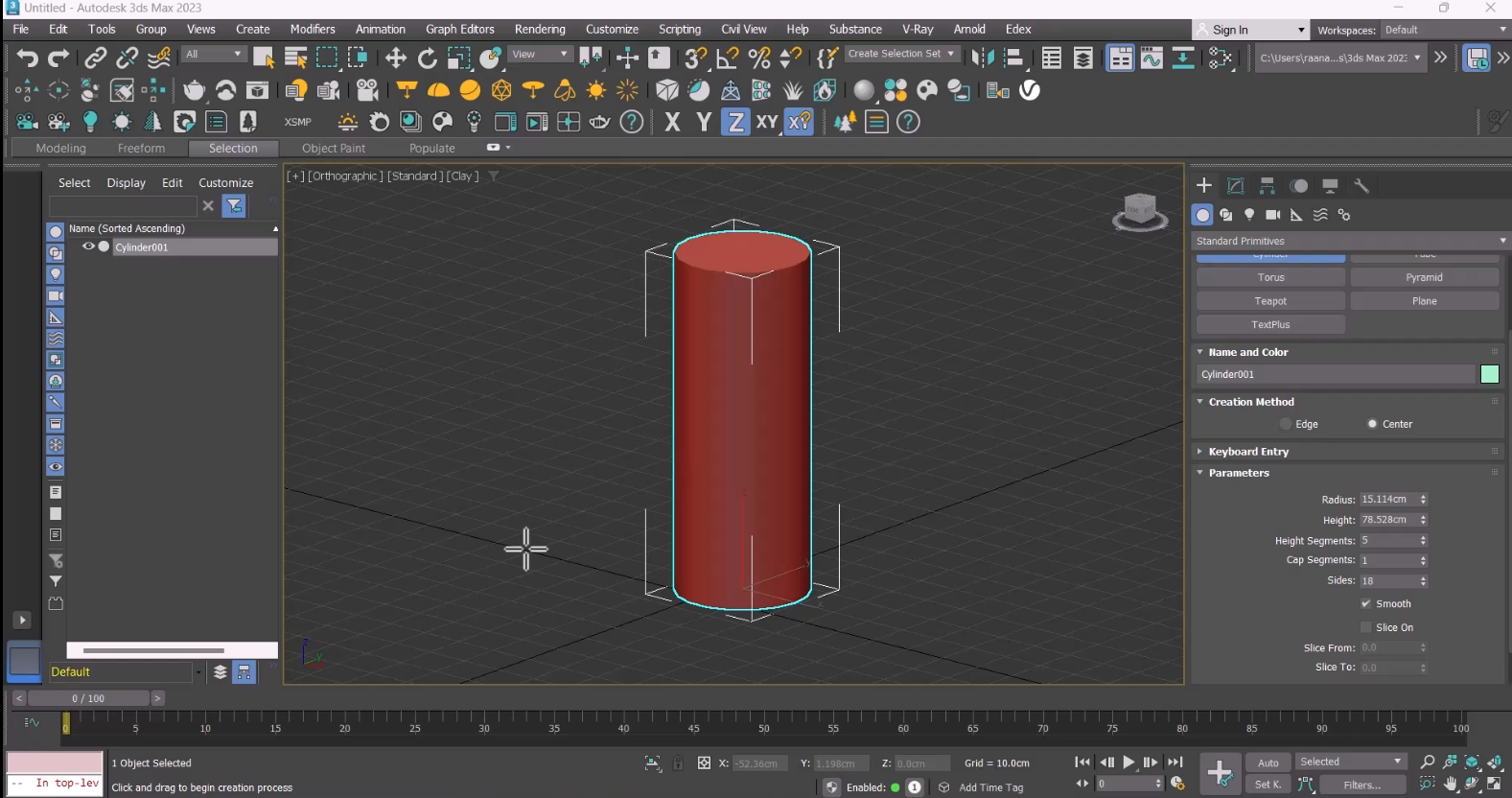Switch to the Freeform ribbon tab

141,149
